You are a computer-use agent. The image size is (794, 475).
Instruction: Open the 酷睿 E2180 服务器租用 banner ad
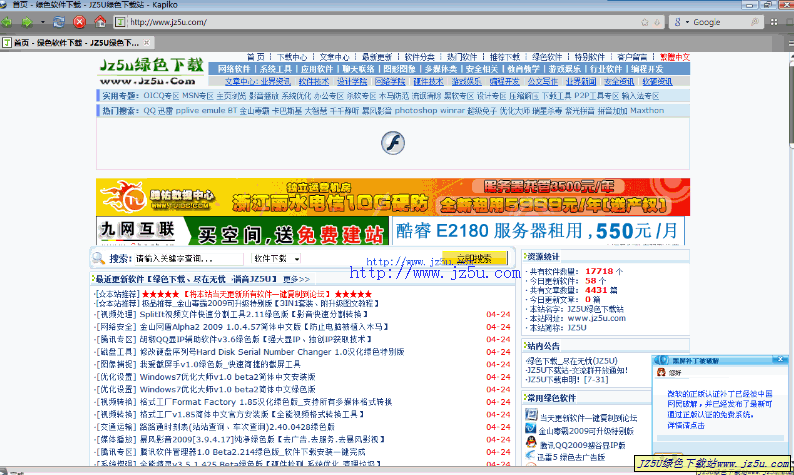538,231
